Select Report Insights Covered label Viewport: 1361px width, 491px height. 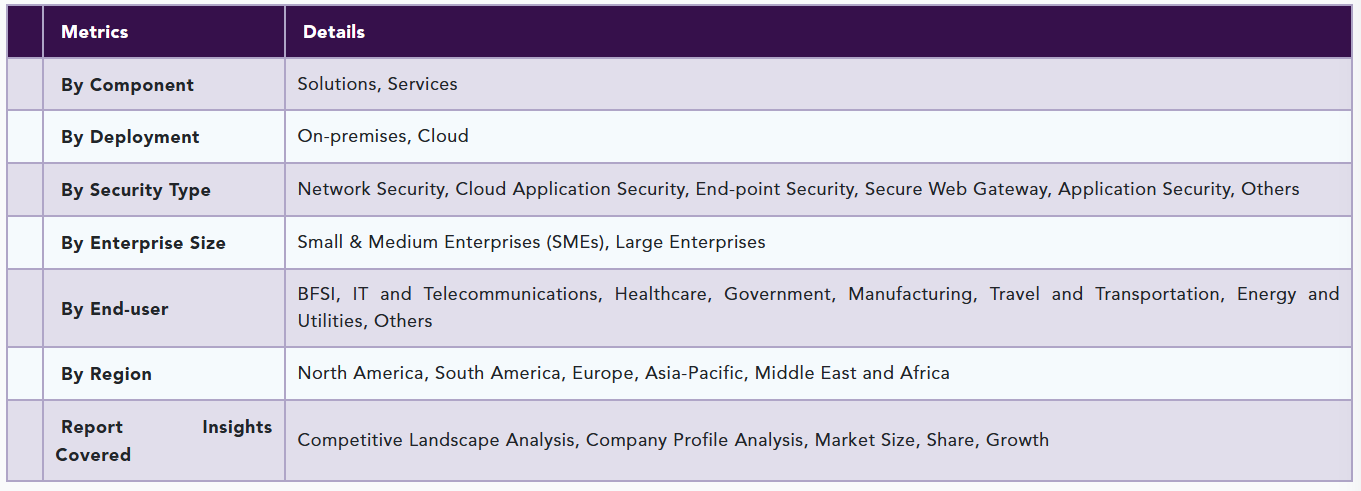pos(163,441)
